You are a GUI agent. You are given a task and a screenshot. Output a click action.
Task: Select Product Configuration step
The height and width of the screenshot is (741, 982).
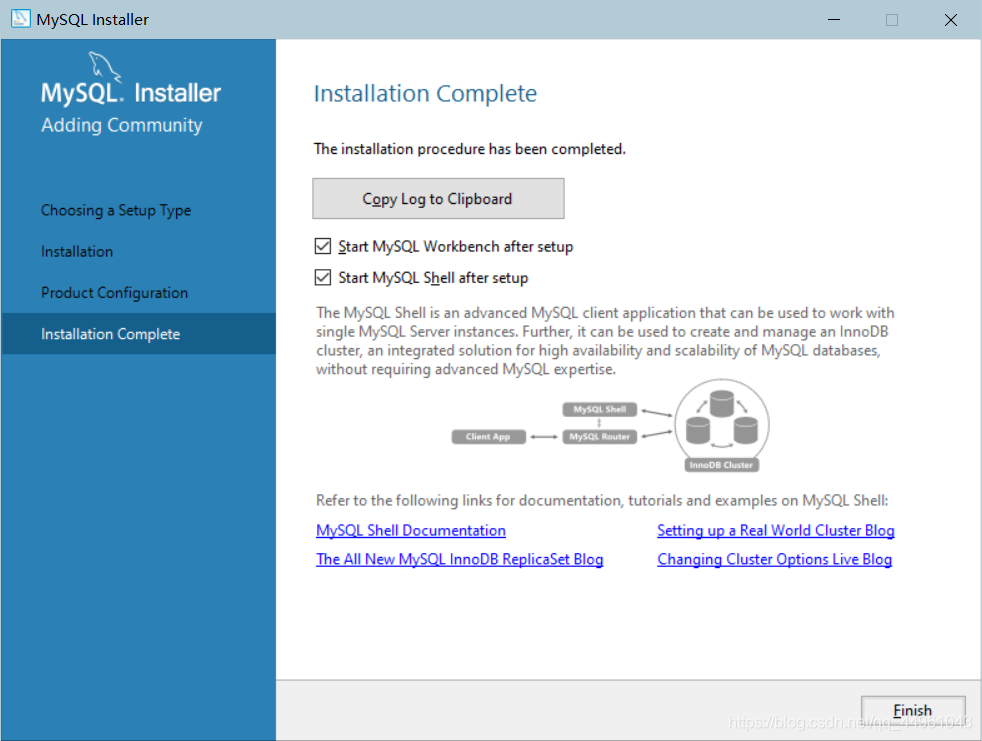pyautogui.click(x=114, y=293)
